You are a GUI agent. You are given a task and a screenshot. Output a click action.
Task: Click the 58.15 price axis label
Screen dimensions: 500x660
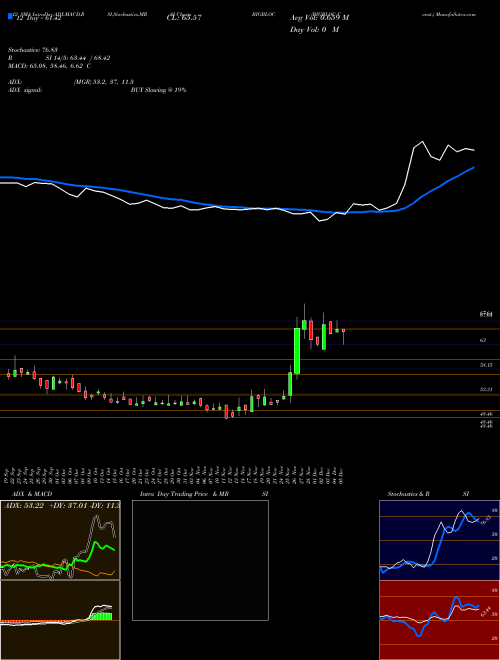(486, 365)
